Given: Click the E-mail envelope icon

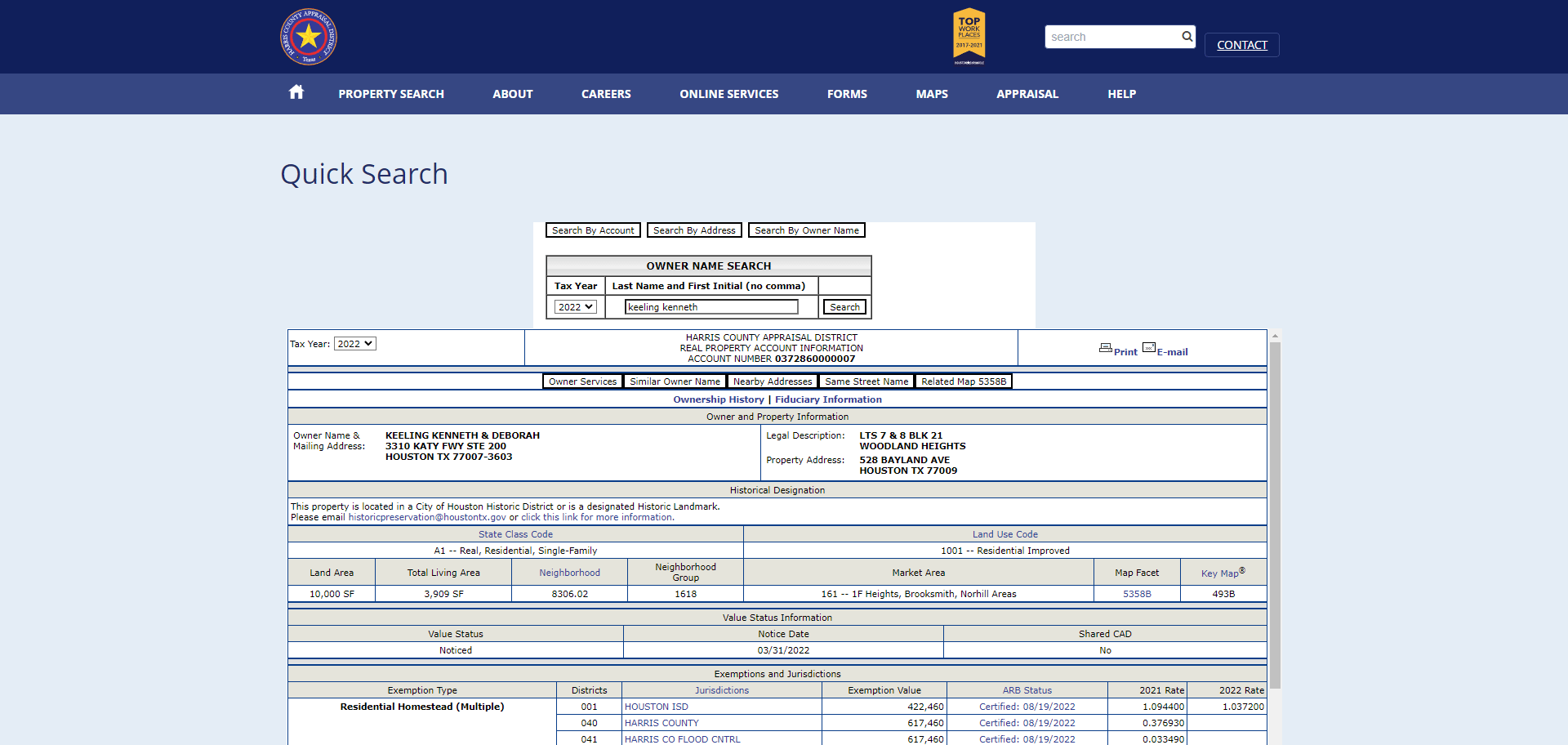Looking at the screenshot, I should click(x=1149, y=347).
